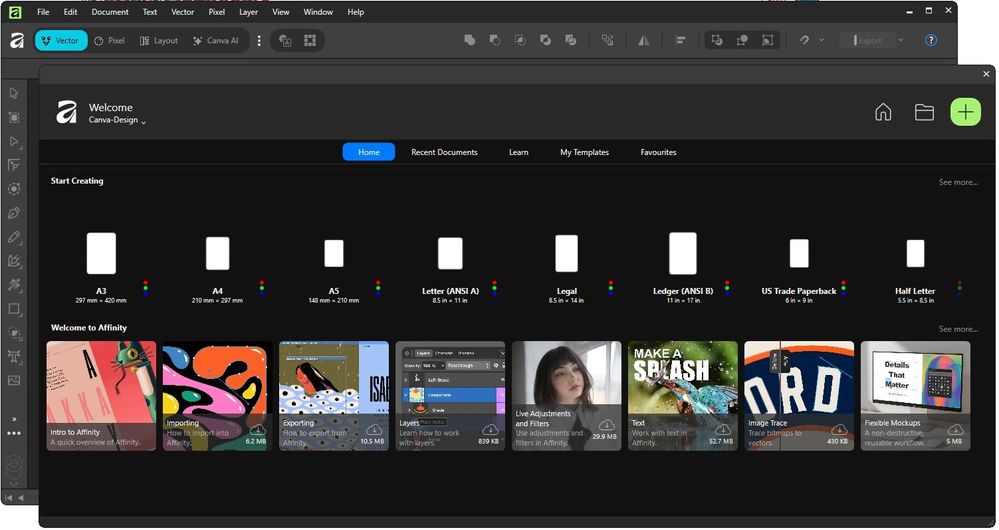The height and width of the screenshot is (530, 999).
Task: Select the Node tool in left toolbar
Action: click(14, 141)
